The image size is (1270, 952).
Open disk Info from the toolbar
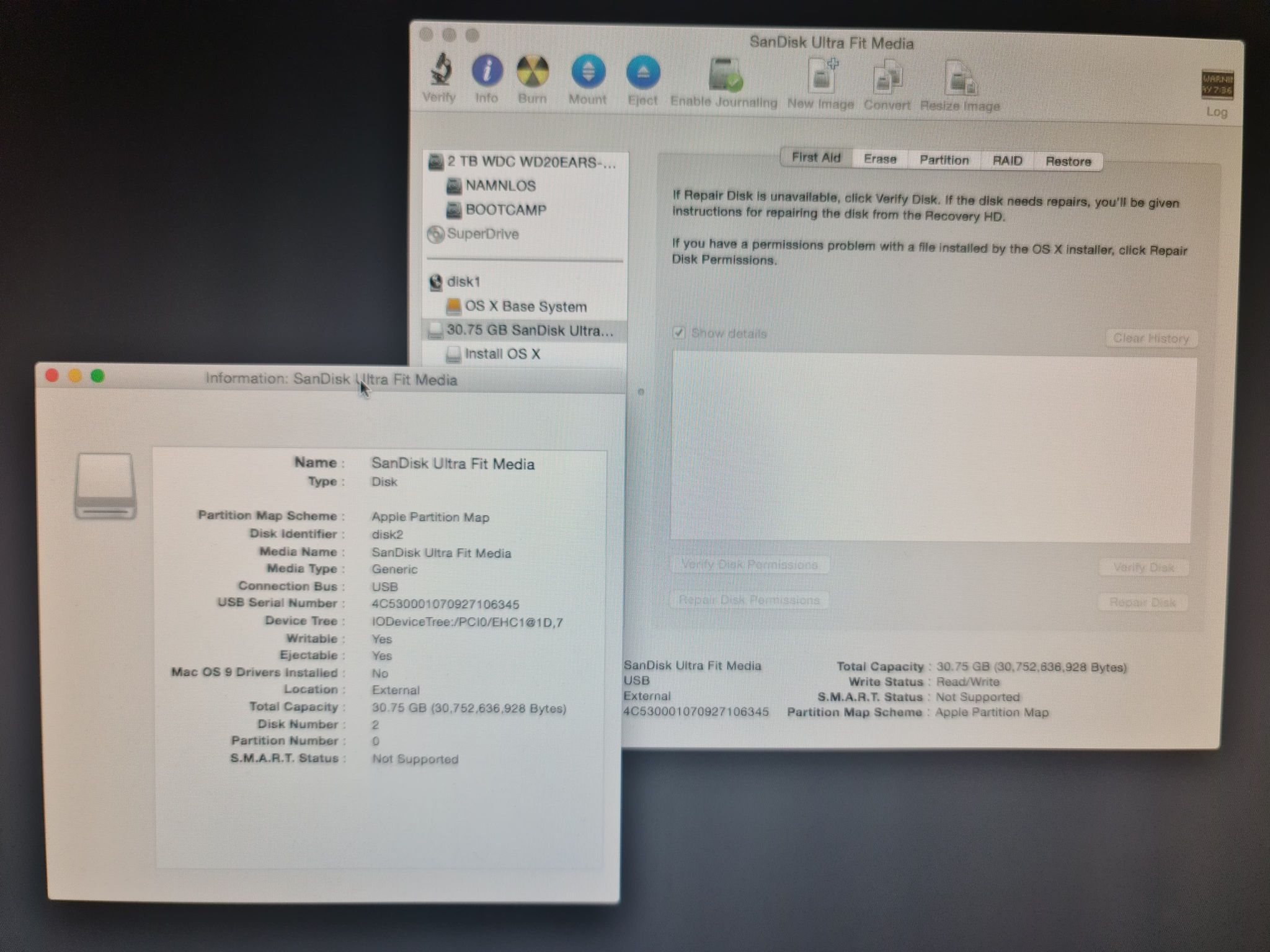(x=487, y=73)
